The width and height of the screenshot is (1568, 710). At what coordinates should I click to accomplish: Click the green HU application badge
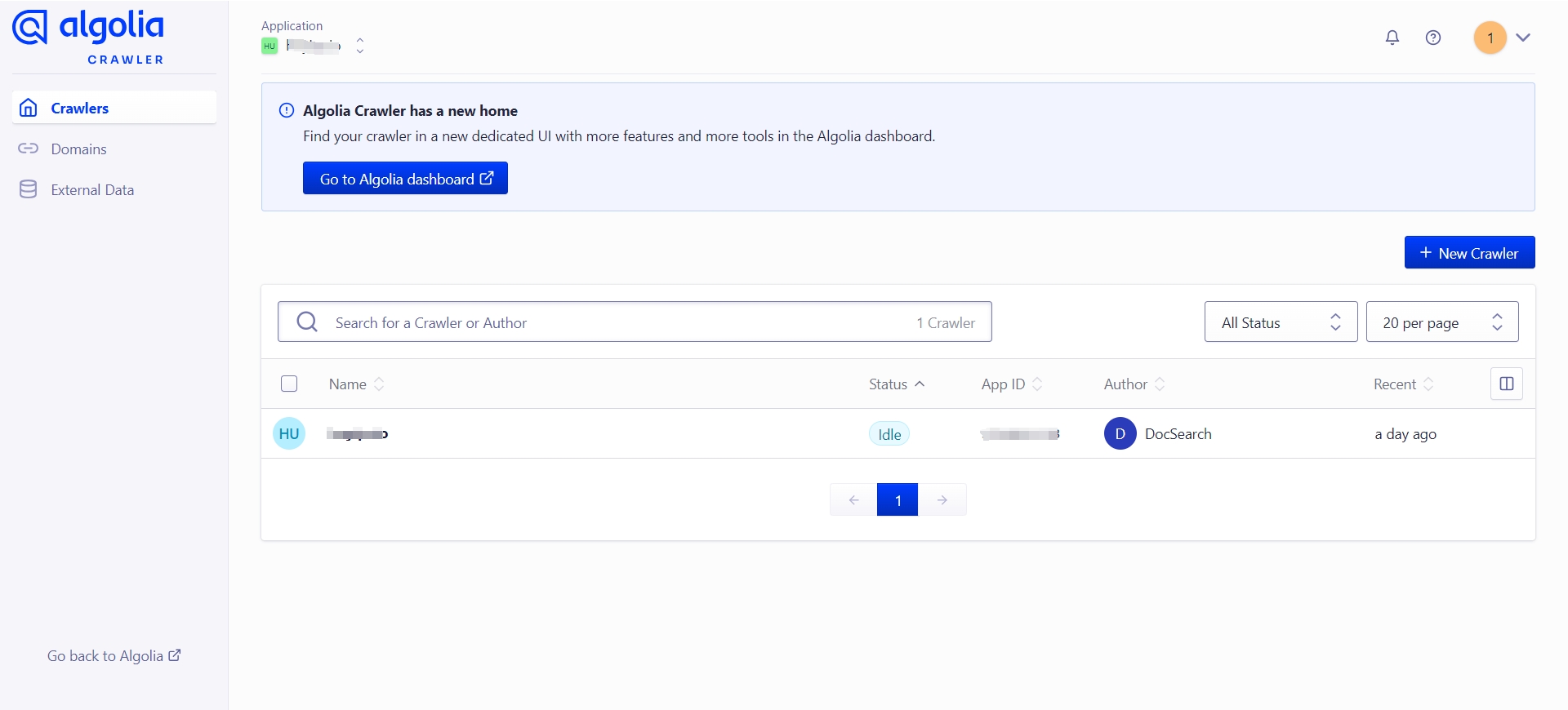point(269,46)
